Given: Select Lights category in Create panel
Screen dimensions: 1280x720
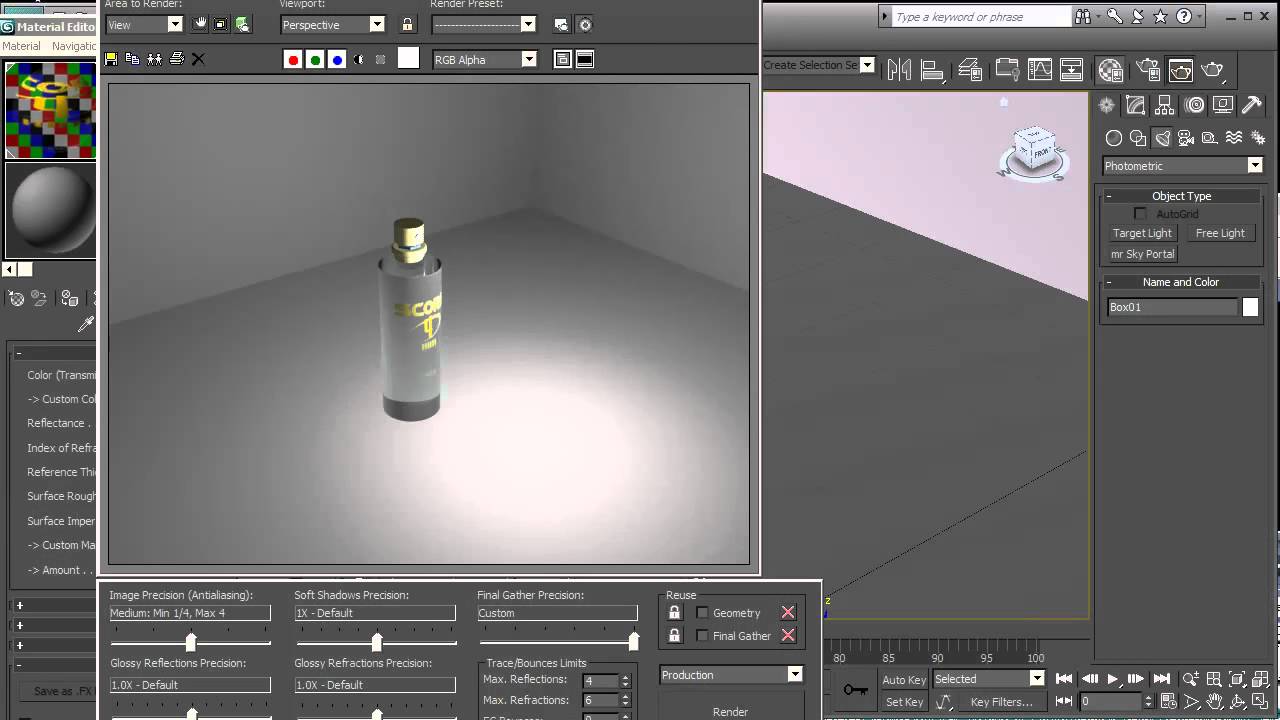Looking at the screenshot, I should pos(1161,138).
